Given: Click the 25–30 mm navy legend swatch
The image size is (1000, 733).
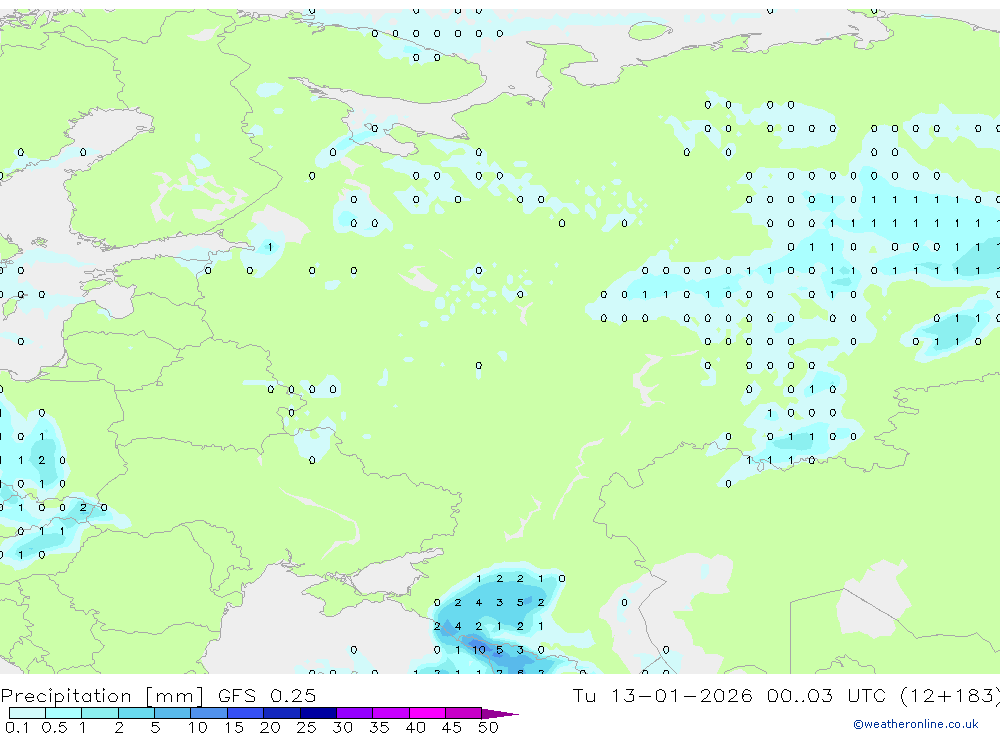Looking at the screenshot, I should click(x=318, y=713).
